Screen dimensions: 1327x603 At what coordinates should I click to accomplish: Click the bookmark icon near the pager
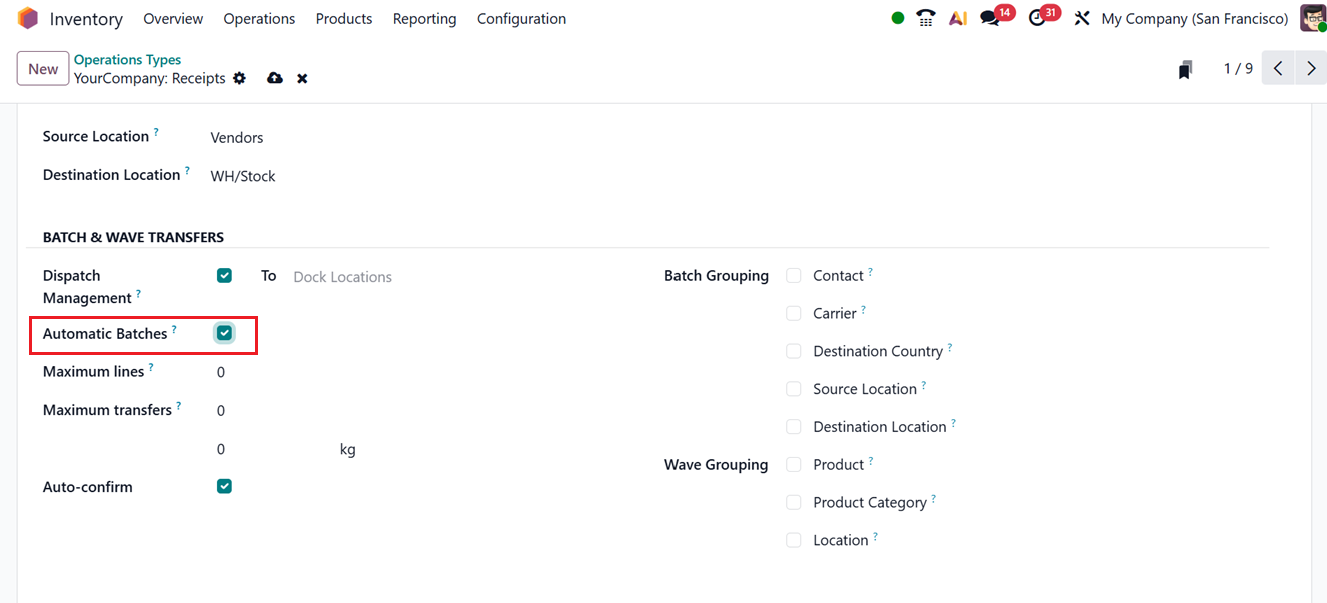1185,67
